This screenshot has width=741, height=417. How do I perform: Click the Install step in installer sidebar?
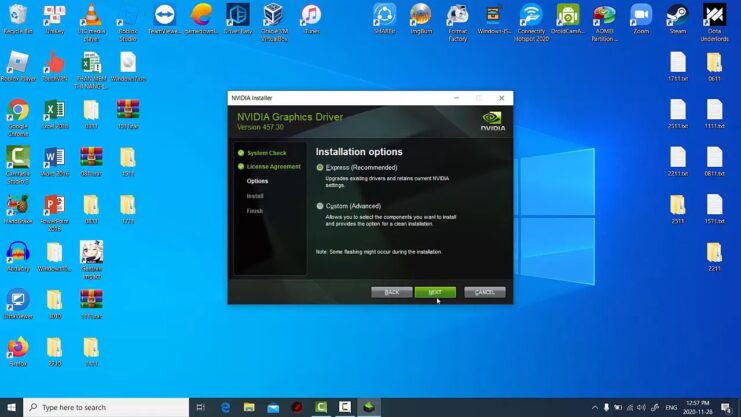(255, 196)
